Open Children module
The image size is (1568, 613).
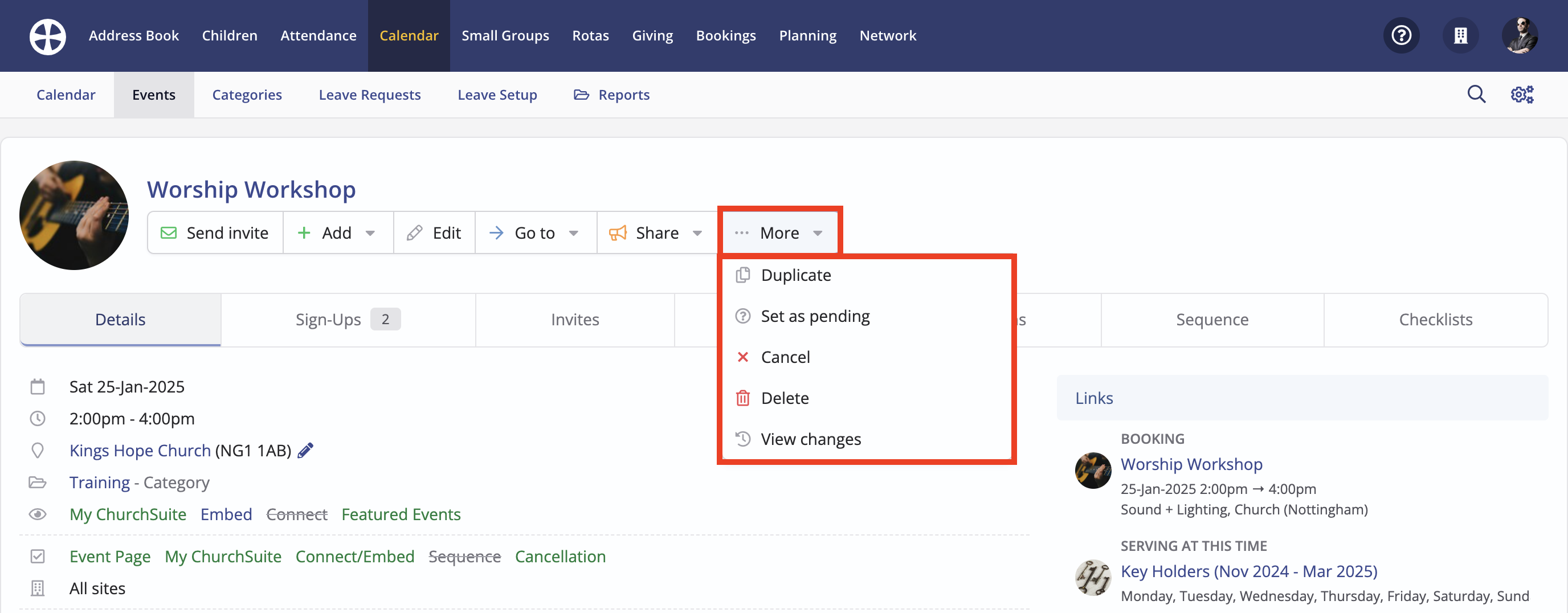(x=230, y=35)
